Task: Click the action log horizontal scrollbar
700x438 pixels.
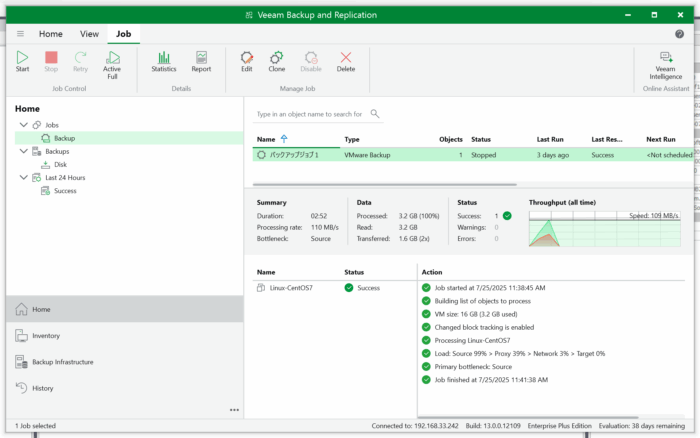Action: tap(528, 417)
